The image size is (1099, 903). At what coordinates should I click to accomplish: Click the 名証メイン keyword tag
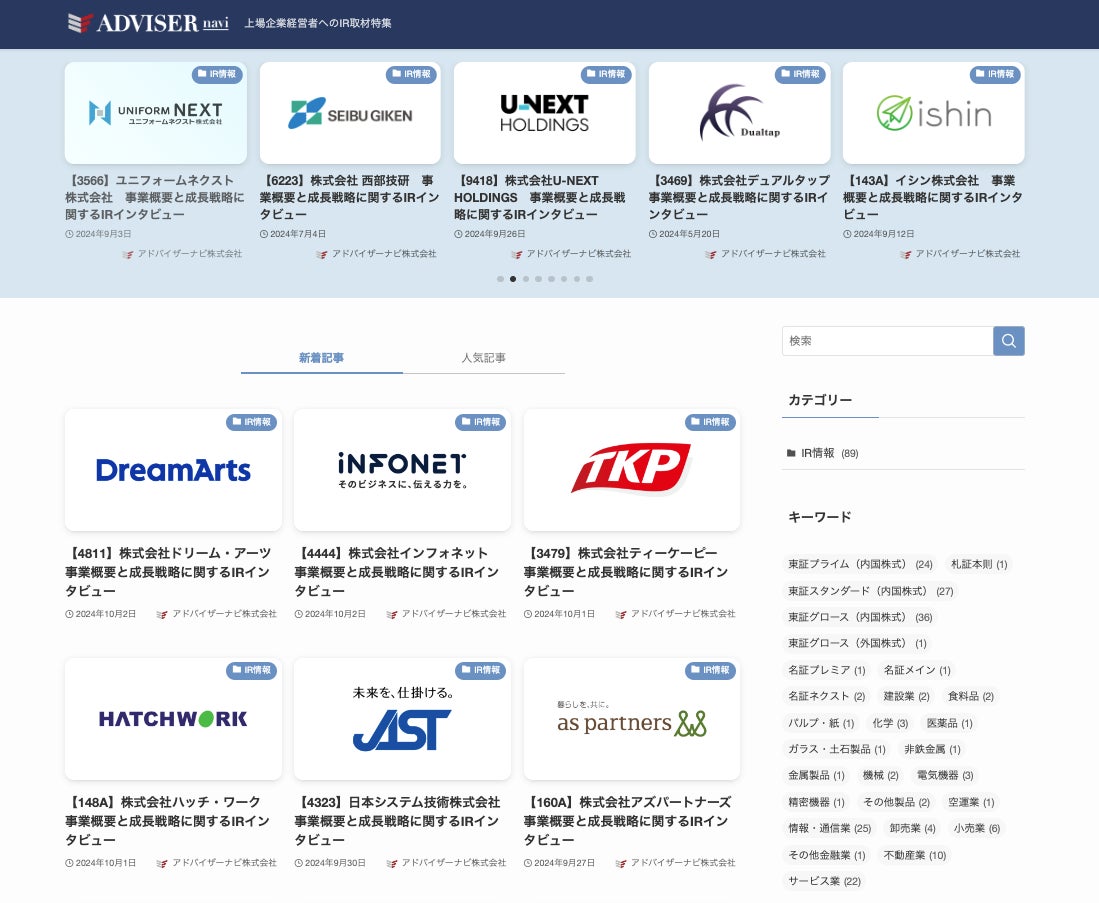pyautogui.click(x=917, y=670)
